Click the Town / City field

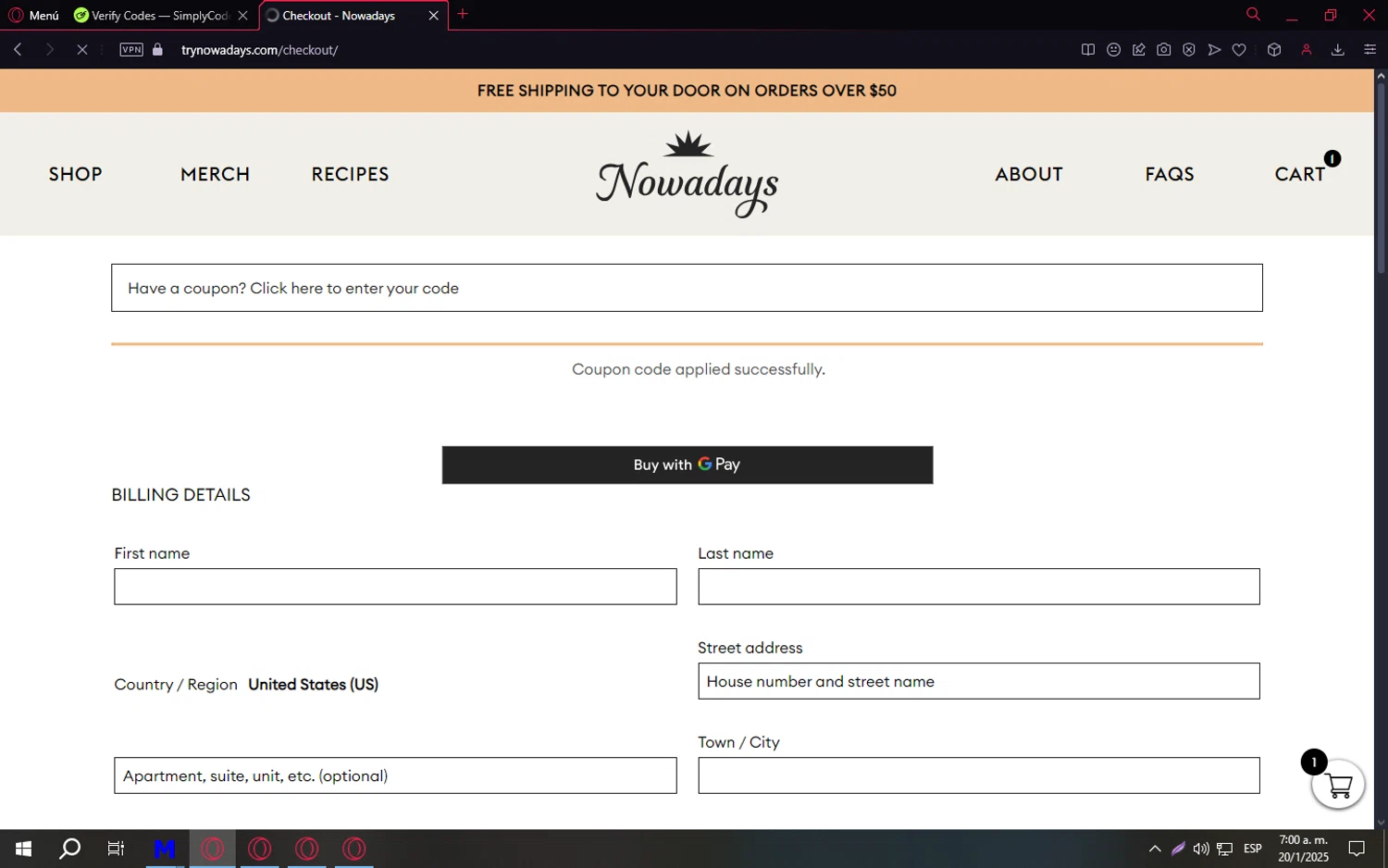[978, 775]
